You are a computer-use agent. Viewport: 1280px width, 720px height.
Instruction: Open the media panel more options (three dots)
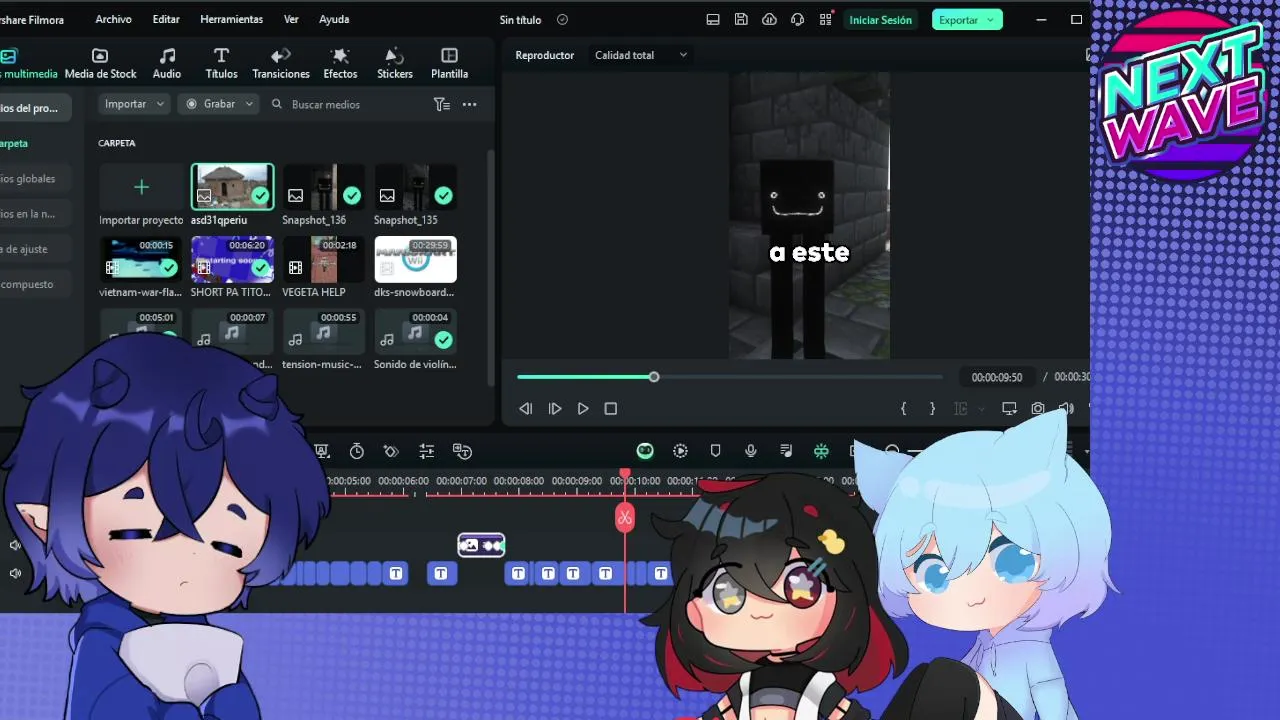click(469, 104)
